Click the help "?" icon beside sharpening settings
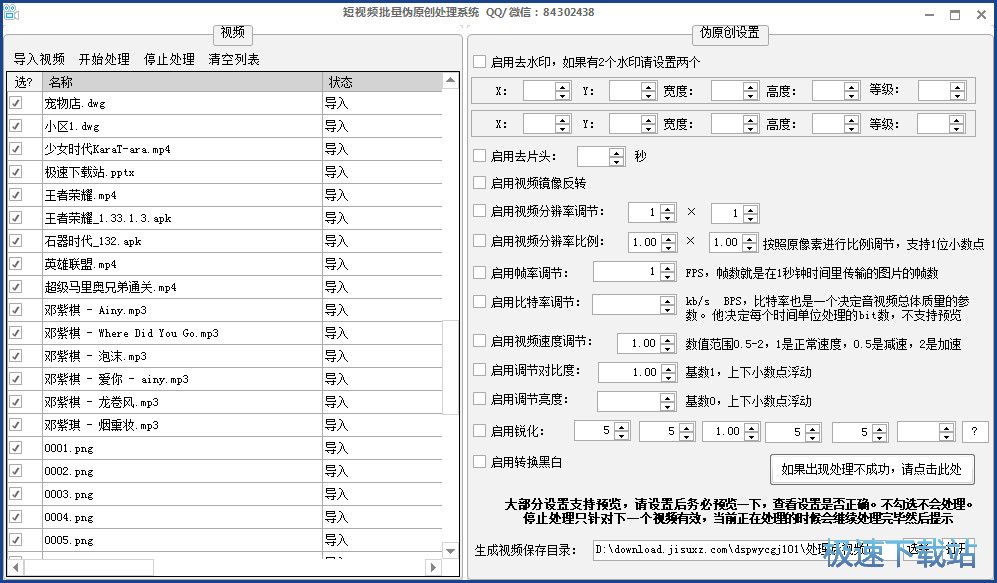The width and height of the screenshot is (997, 583). click(977, 431)
